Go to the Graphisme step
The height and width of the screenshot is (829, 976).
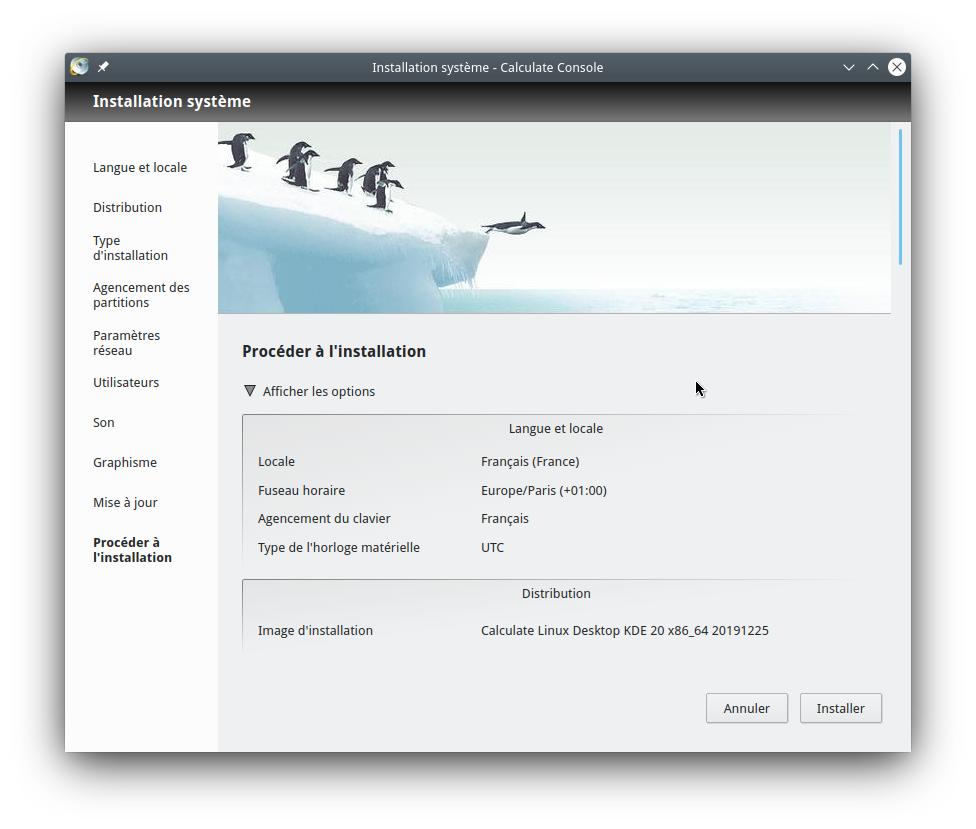point(125,462)
